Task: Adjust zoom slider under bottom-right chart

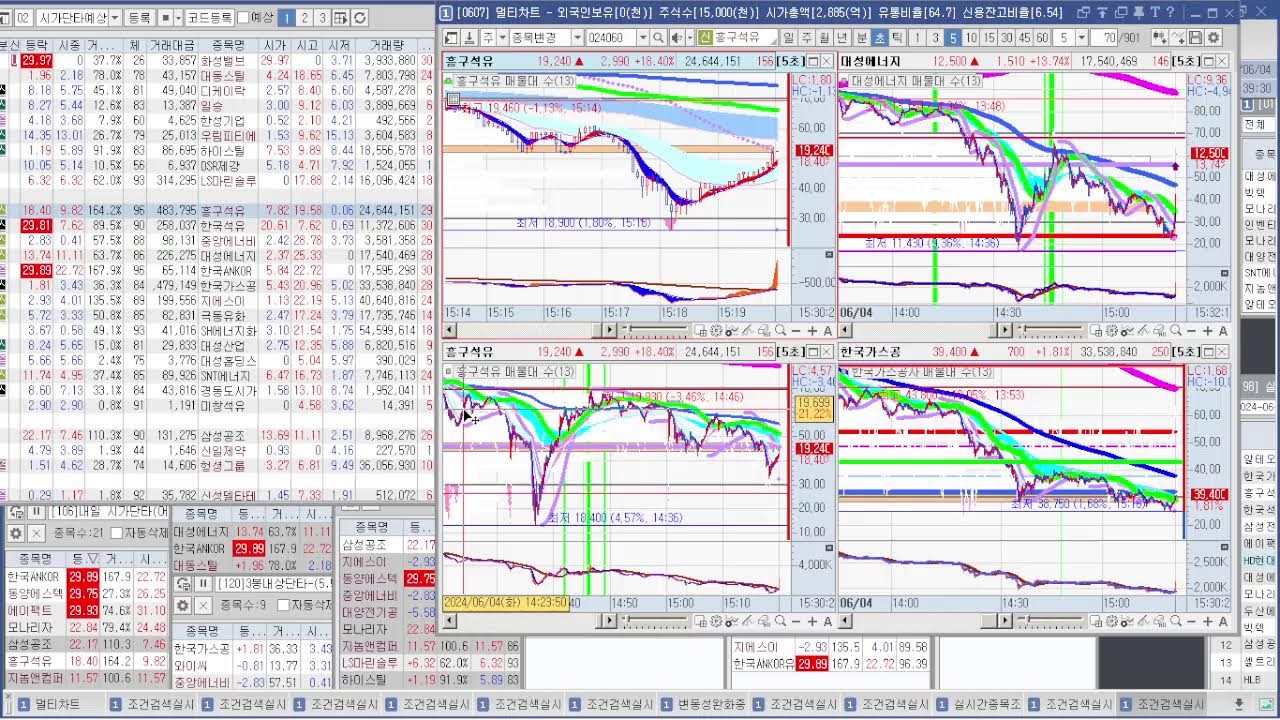Action: pyautogui.click(x=1051, y=621)
